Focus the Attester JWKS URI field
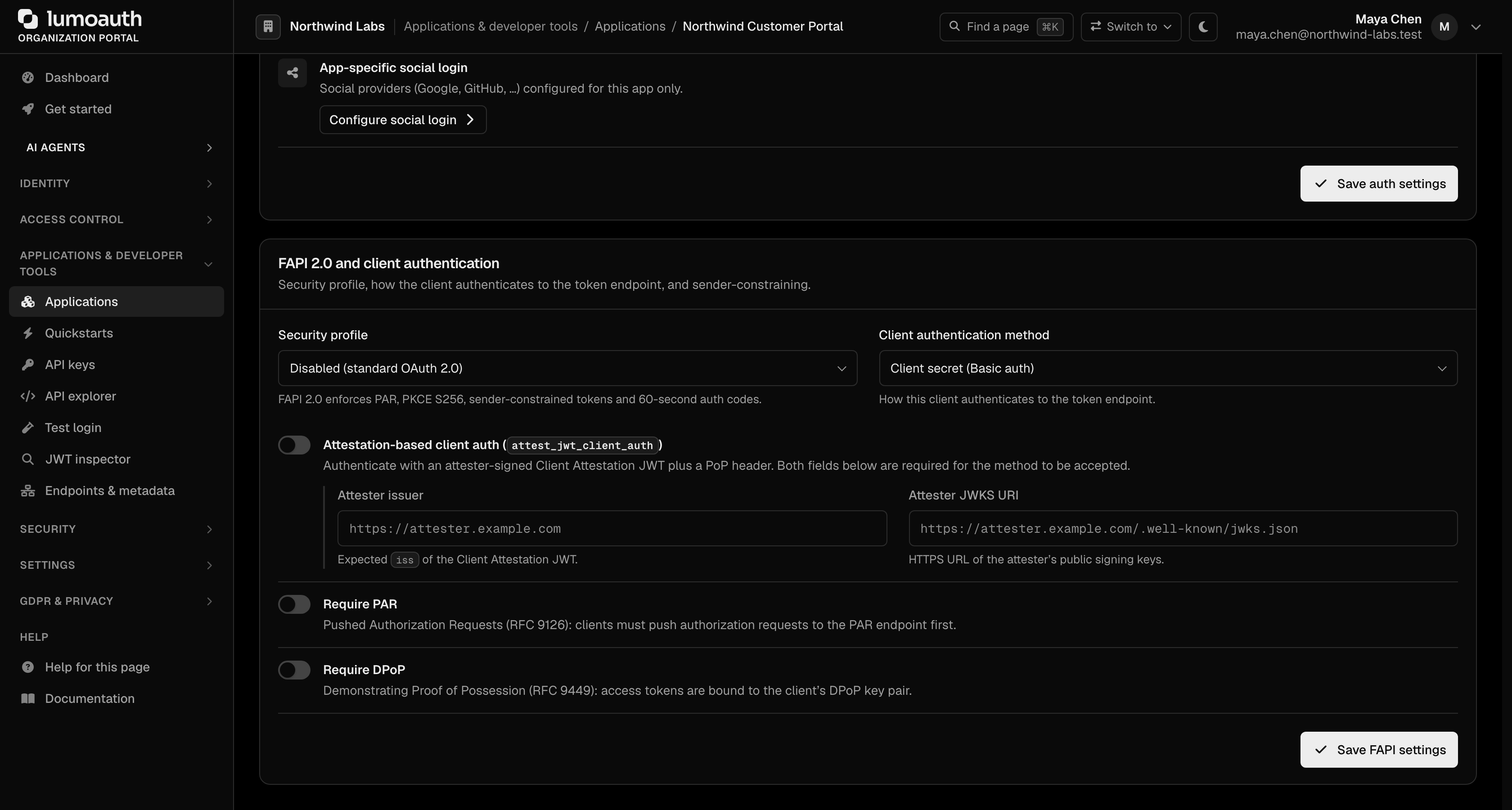Screen dimensions: 1512x810 [x=1183, y=528]
